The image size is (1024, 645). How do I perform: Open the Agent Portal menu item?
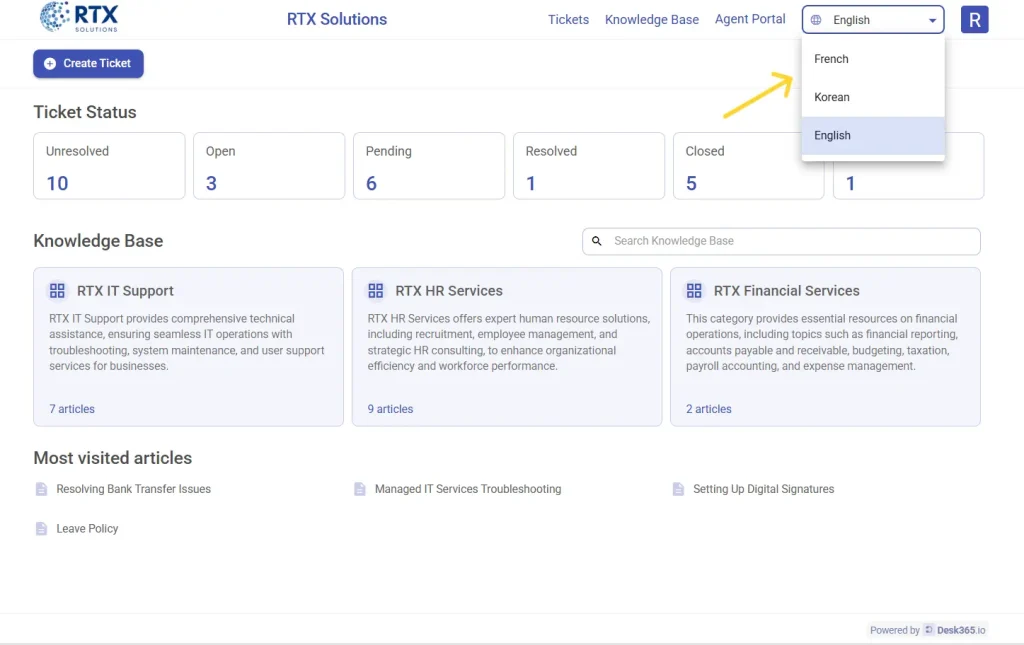tap(750, 19)
